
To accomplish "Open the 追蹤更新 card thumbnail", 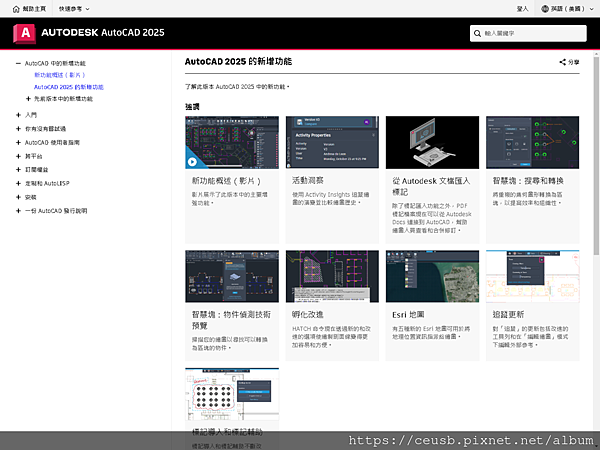I will [533, 276].
